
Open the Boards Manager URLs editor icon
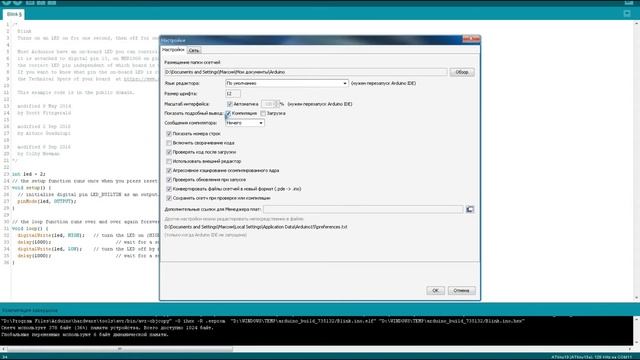click(x=470, y=209)
